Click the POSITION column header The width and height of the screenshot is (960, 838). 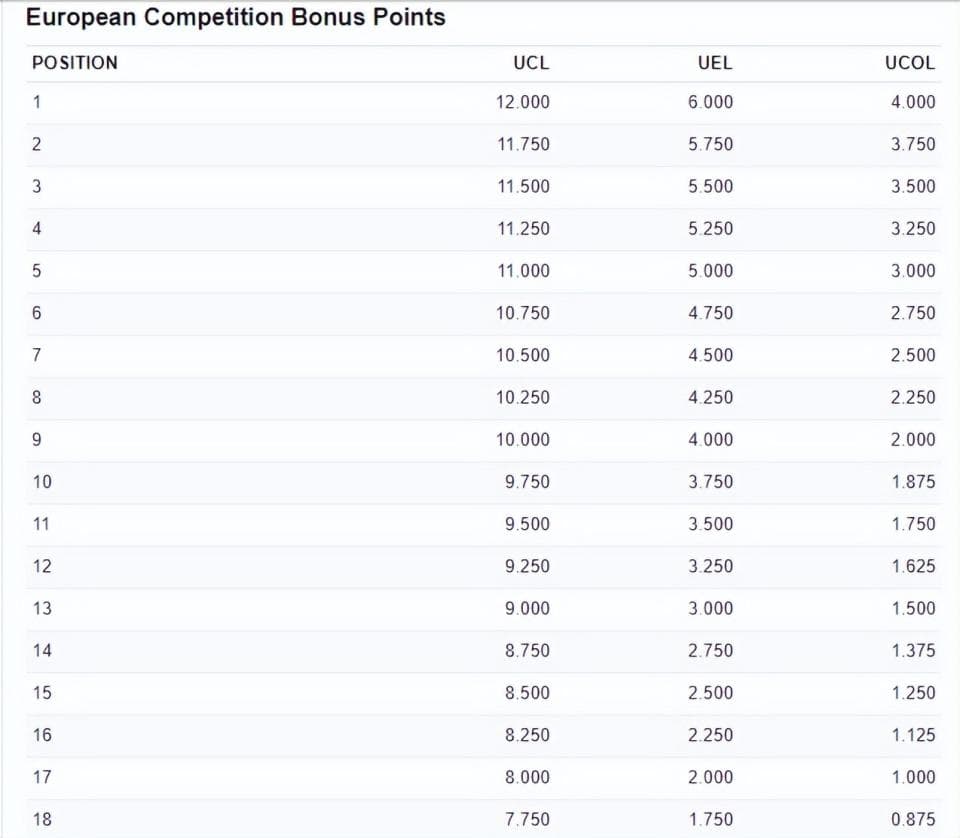click(x=75, y=63)
